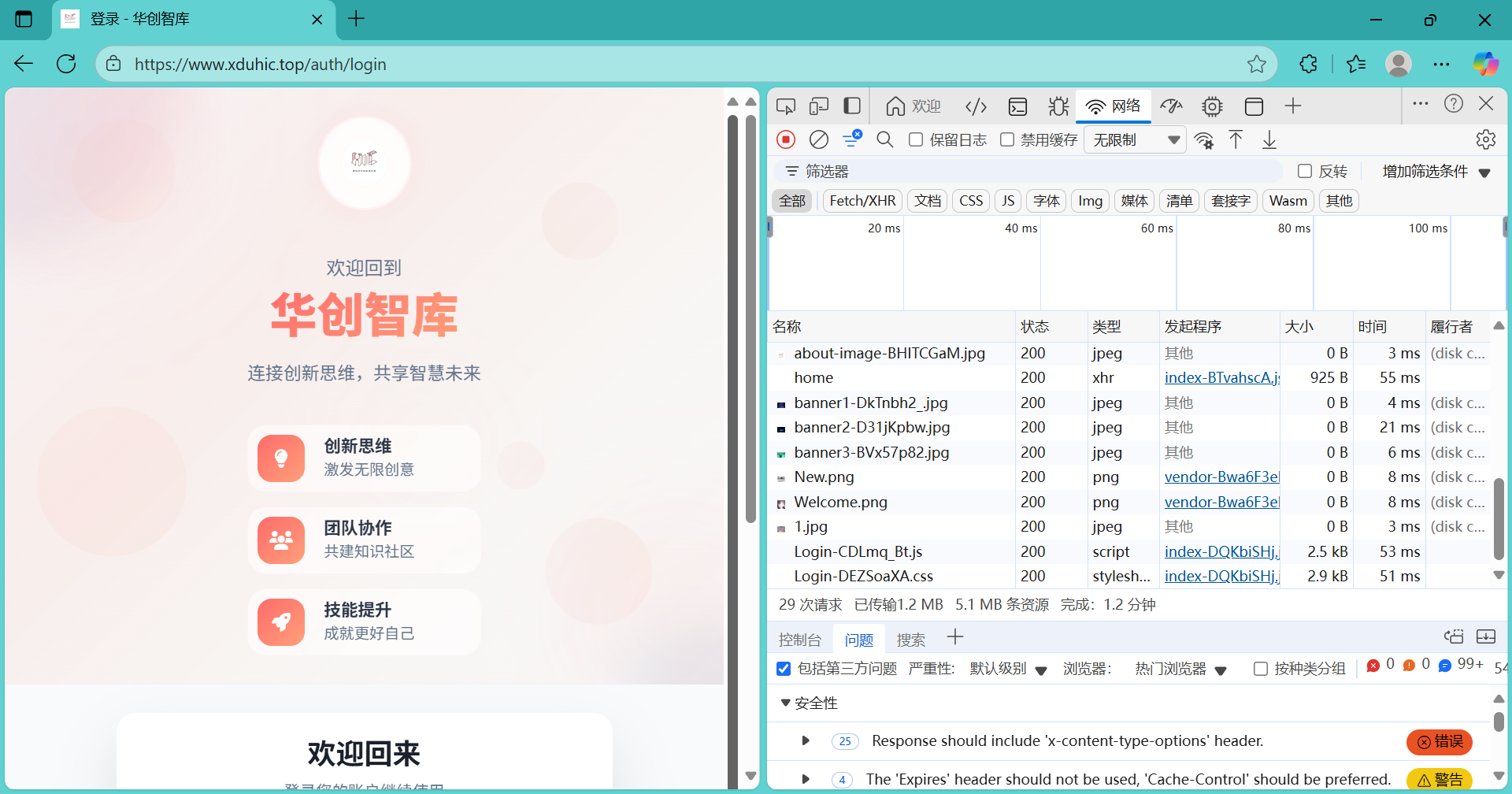1512x794 pixels.
Task: Enable the 保留日志 checkbox
Action: [x=916, y=139]
